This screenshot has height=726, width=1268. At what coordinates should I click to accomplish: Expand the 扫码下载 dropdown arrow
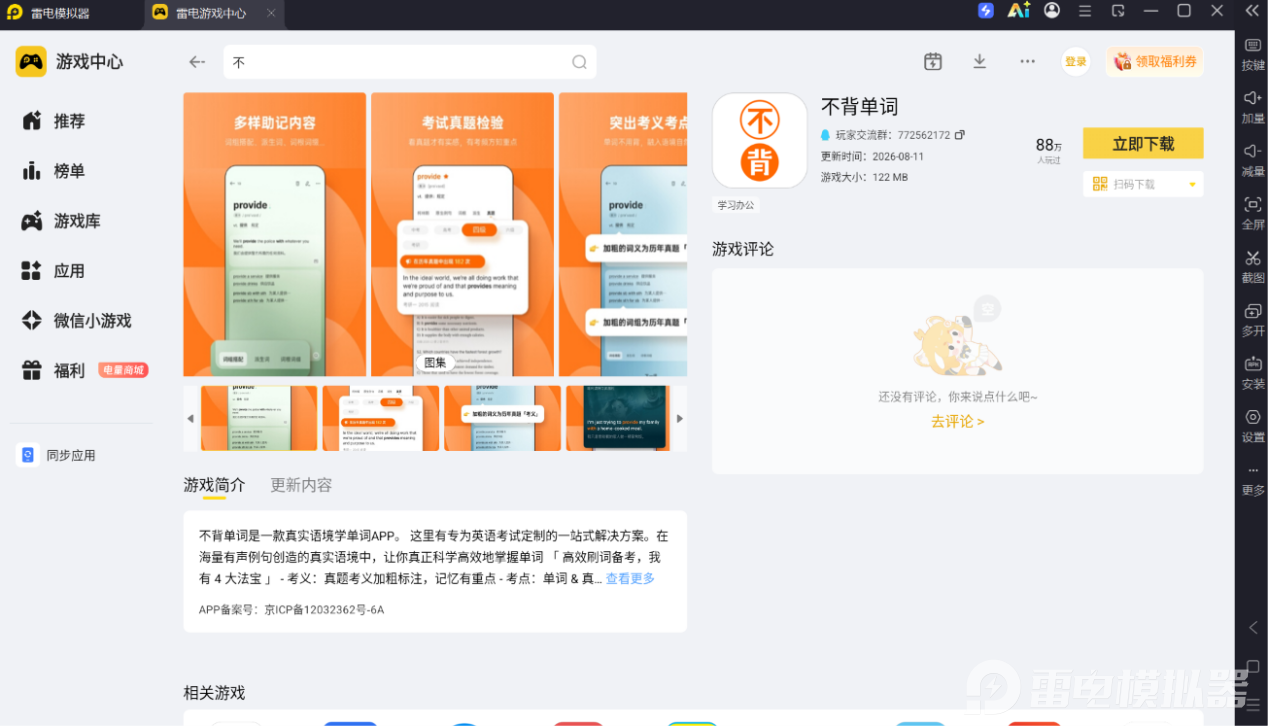click(x=1192, y=184)
